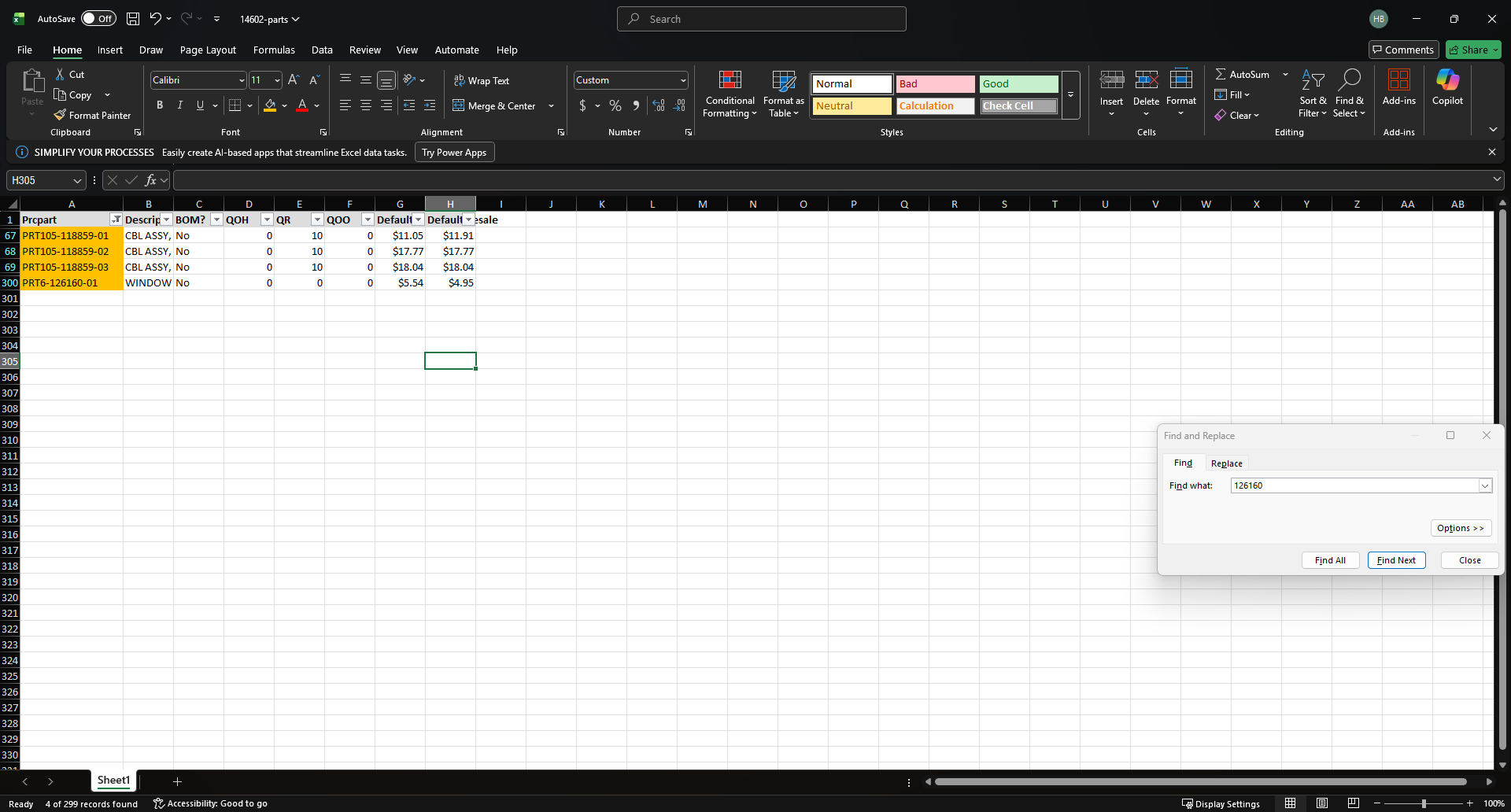The image size is (1511, 812).
Task: Click the Conditional Formatting icon
Action: [x=730, y=80]
